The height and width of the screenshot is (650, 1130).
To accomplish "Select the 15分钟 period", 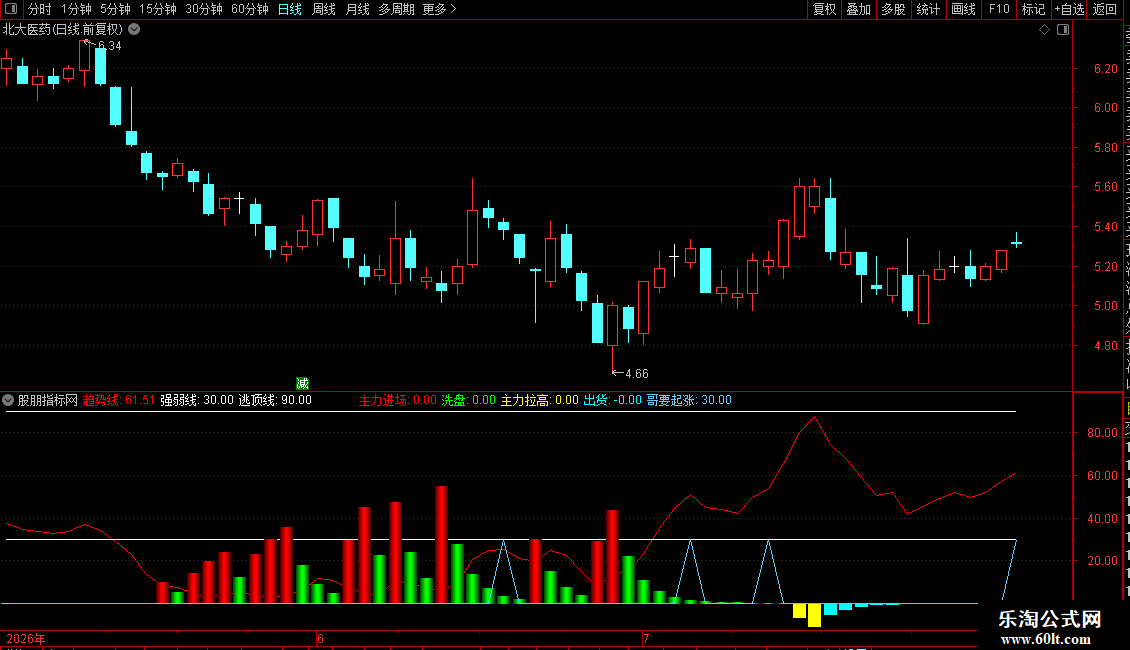I will pyautogui.click(x=158, y=9).
